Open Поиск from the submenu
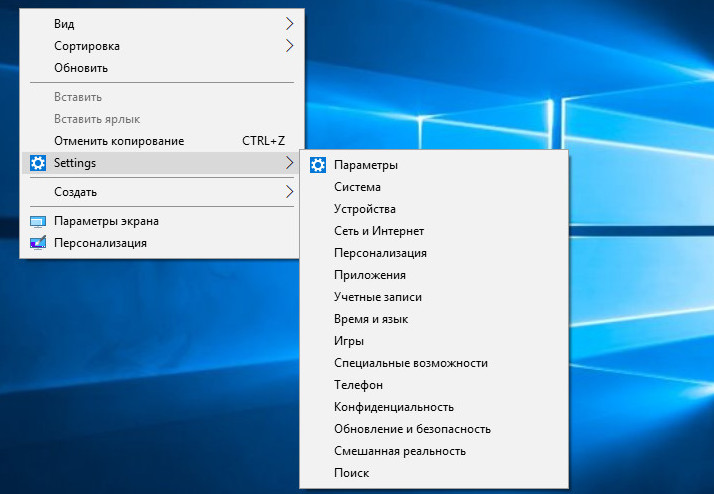 pos(434,473)
